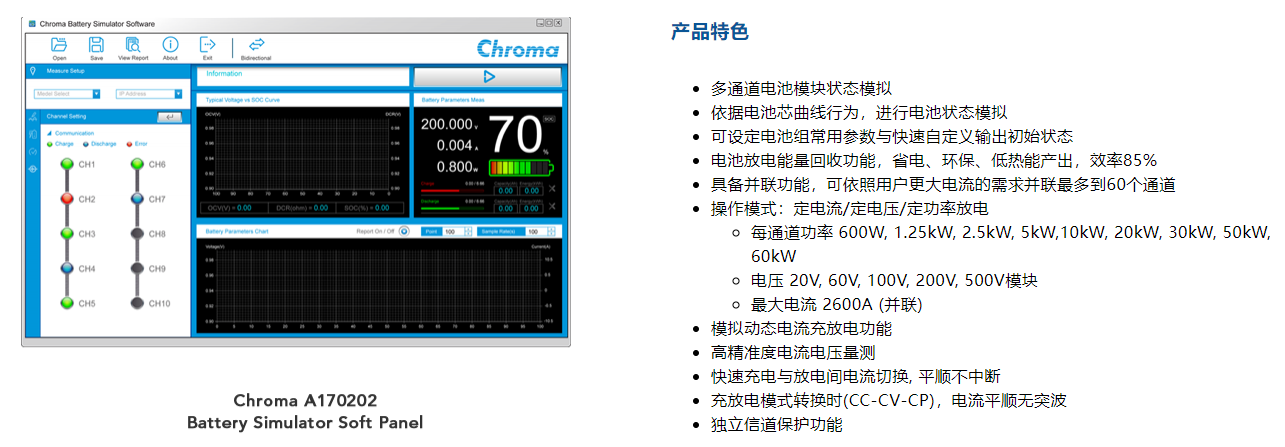Click the Point value field showing 100

pyautogui.click(x=453, y=231)
